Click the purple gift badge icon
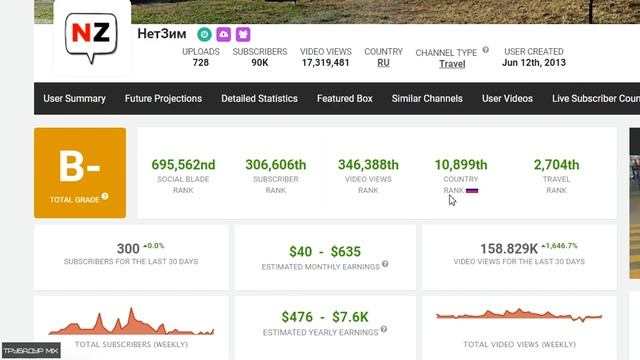Image resolution: width=640 pixels, height=360 pixels. coord(243,35)
